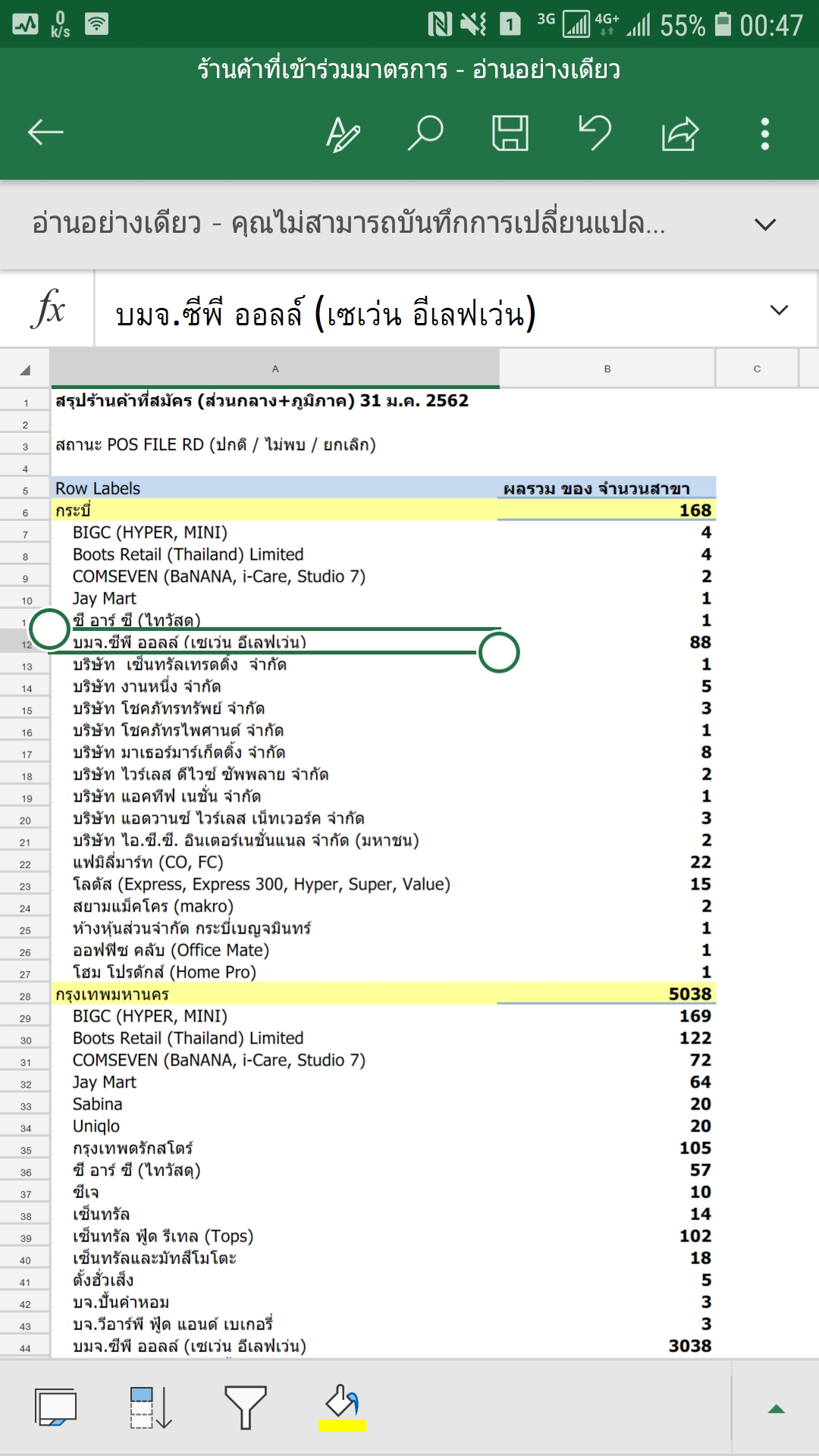This screenshot has height=1456, width=819.
Task: Select row 28 header number
Action: [x=25, y=996]
